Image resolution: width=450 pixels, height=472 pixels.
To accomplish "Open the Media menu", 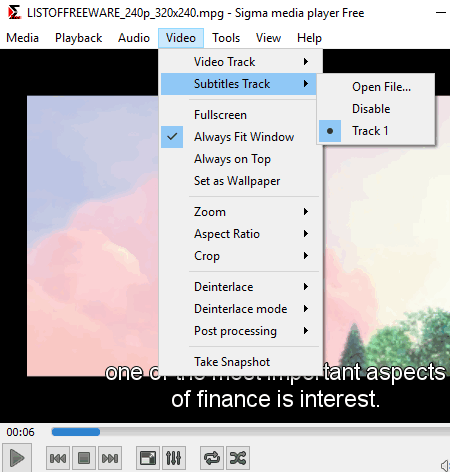I will tap(22, 38).
